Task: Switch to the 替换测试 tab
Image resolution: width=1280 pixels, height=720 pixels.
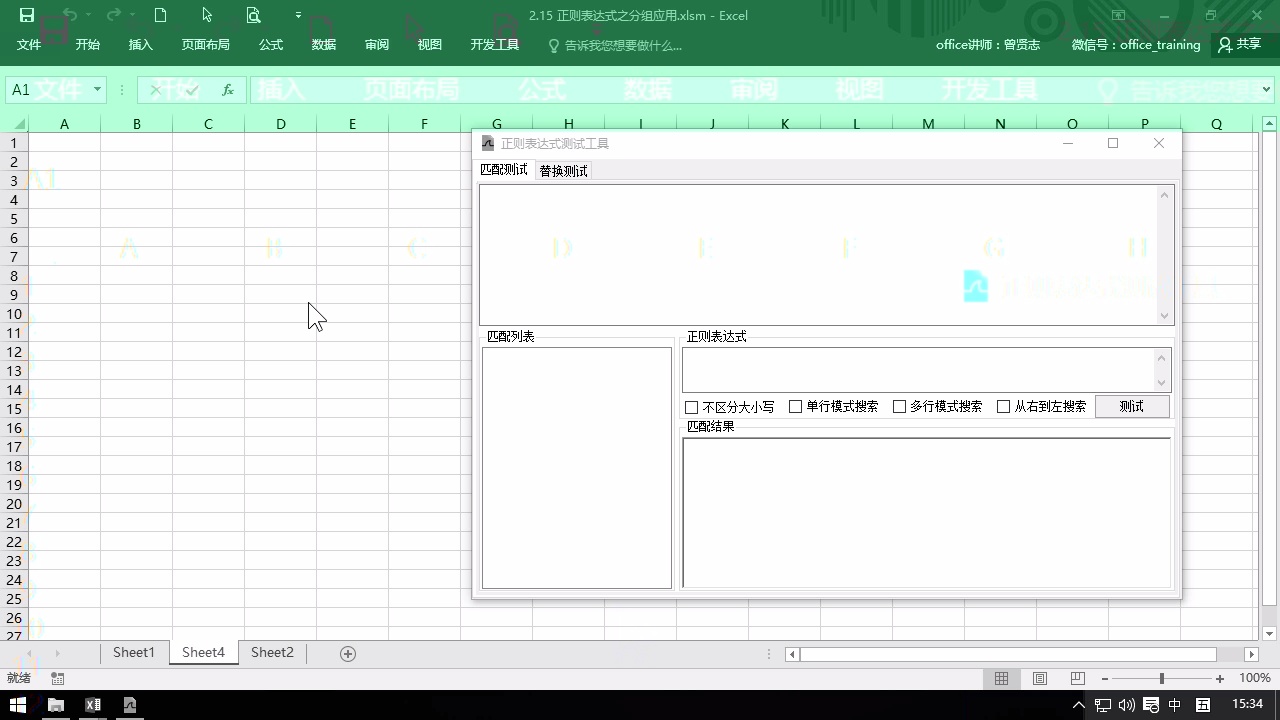Action: coord(562,170)
